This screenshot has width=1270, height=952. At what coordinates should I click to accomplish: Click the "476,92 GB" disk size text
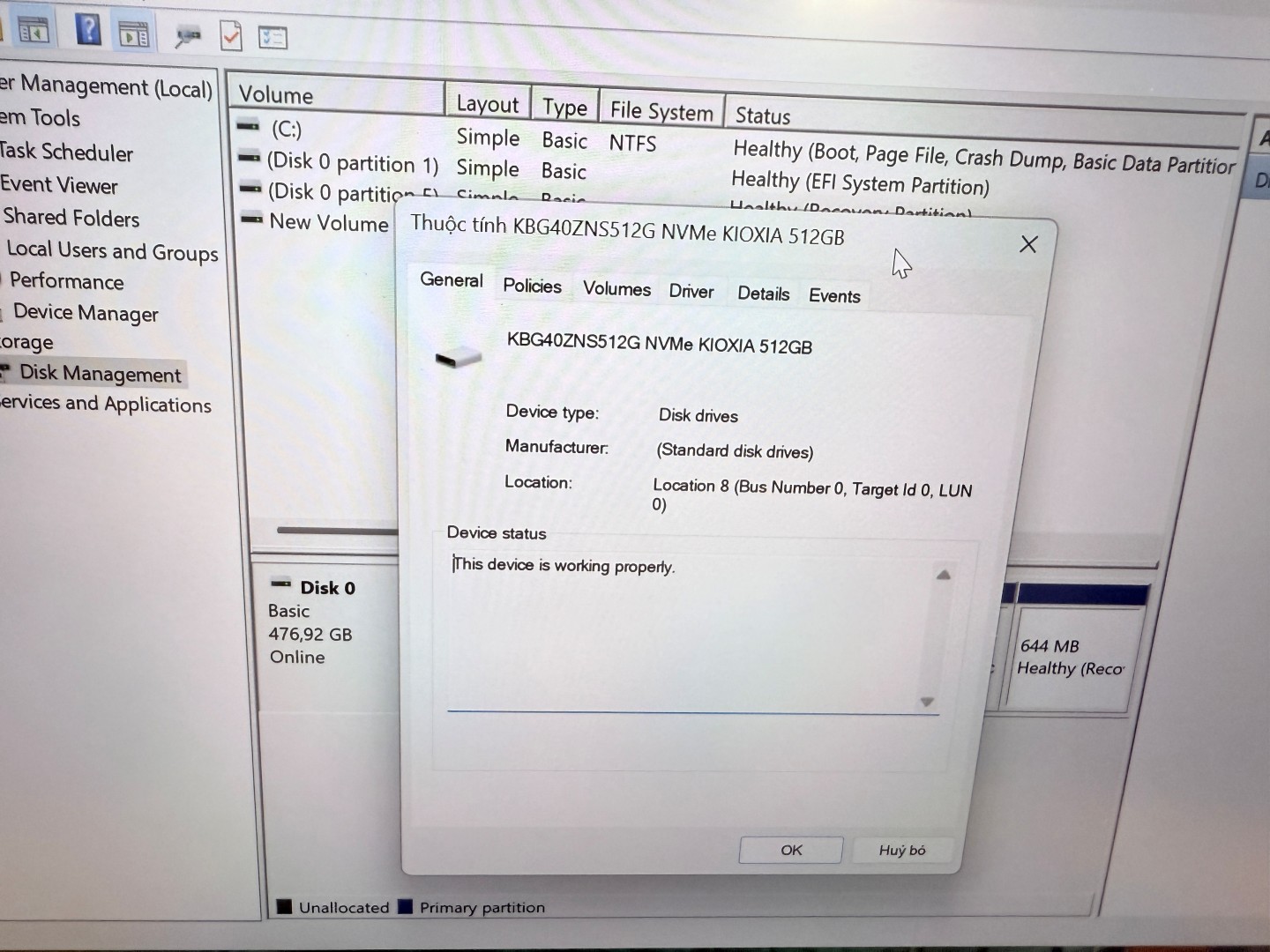pos(310,634)
